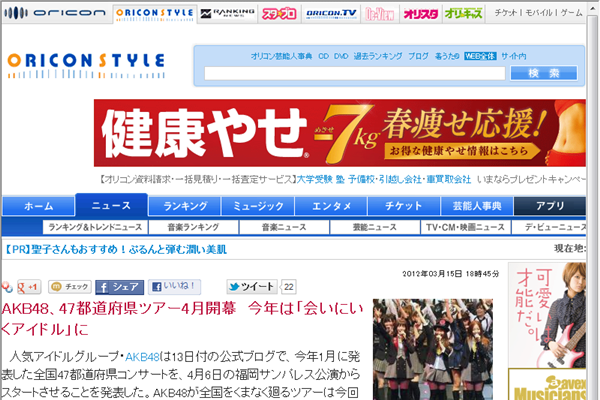The width and height of the screenshot is (600, 400).
Task: Open 引越し会社 link
Action: point(400,179)
